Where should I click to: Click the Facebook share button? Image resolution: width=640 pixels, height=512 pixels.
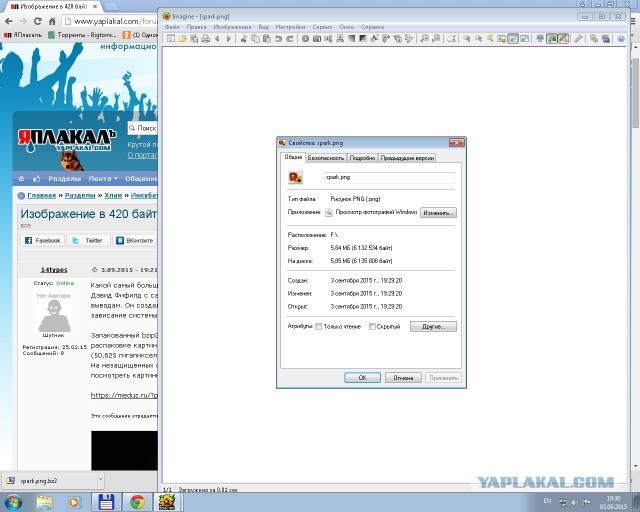tap(42, 240)
